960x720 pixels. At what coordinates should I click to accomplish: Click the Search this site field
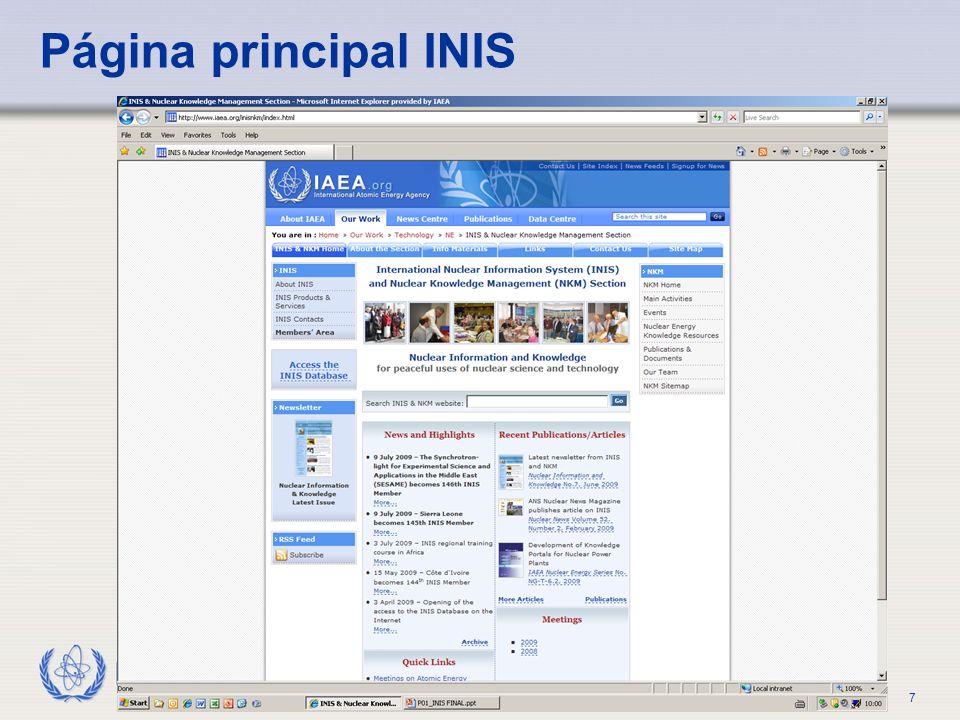coord(659,217)
